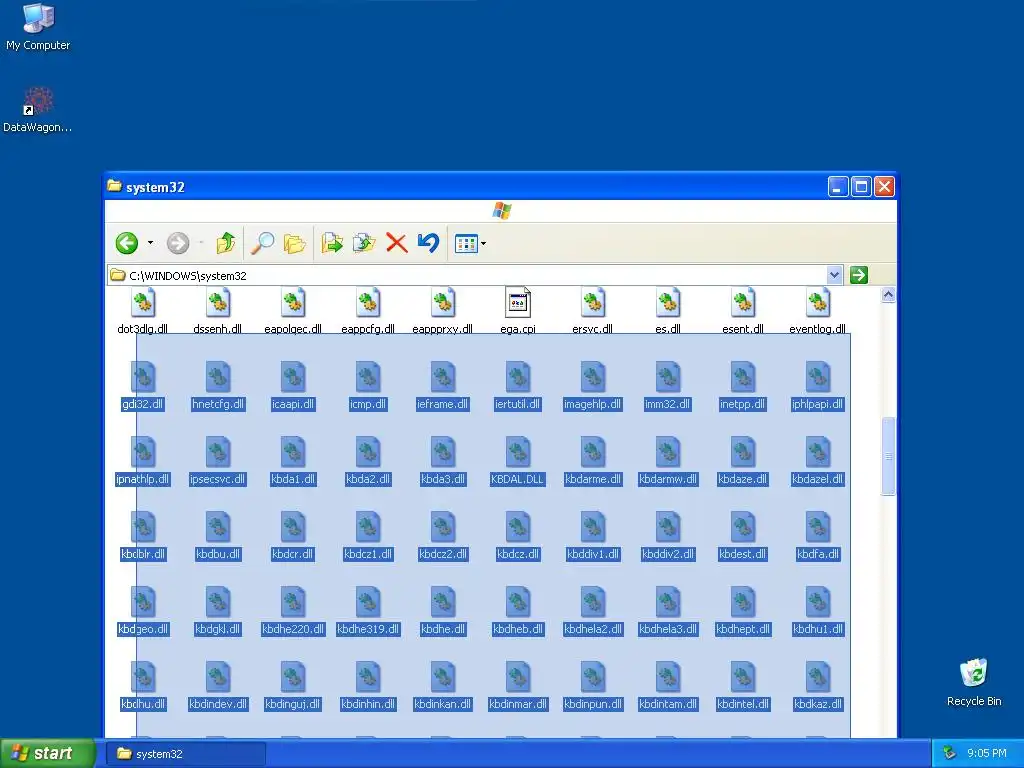Open the Recycle Bin desktop icon
1024x768 pixels.
pyautogui.click(x=974, y=683)
